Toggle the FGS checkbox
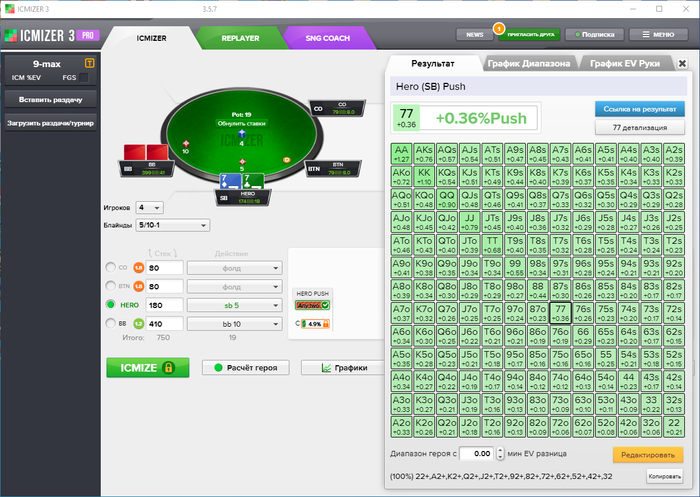This screenshot has height=497, width=700. [83, 77]
